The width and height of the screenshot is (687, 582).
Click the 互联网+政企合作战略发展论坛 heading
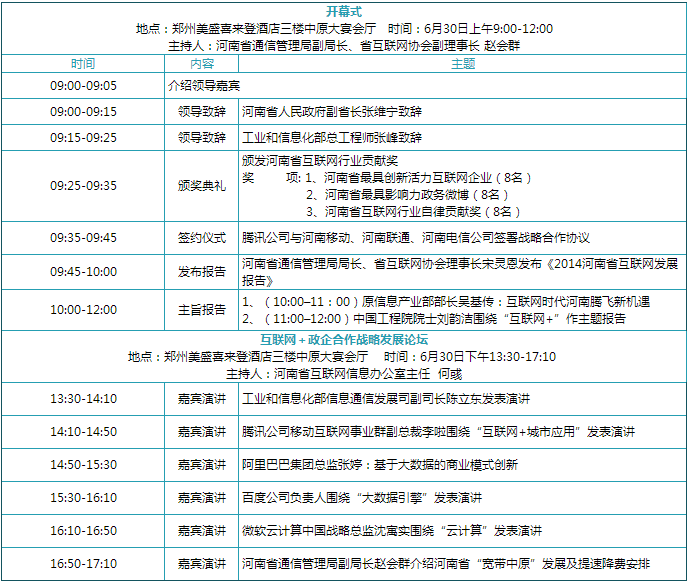(x=344, y=339)
